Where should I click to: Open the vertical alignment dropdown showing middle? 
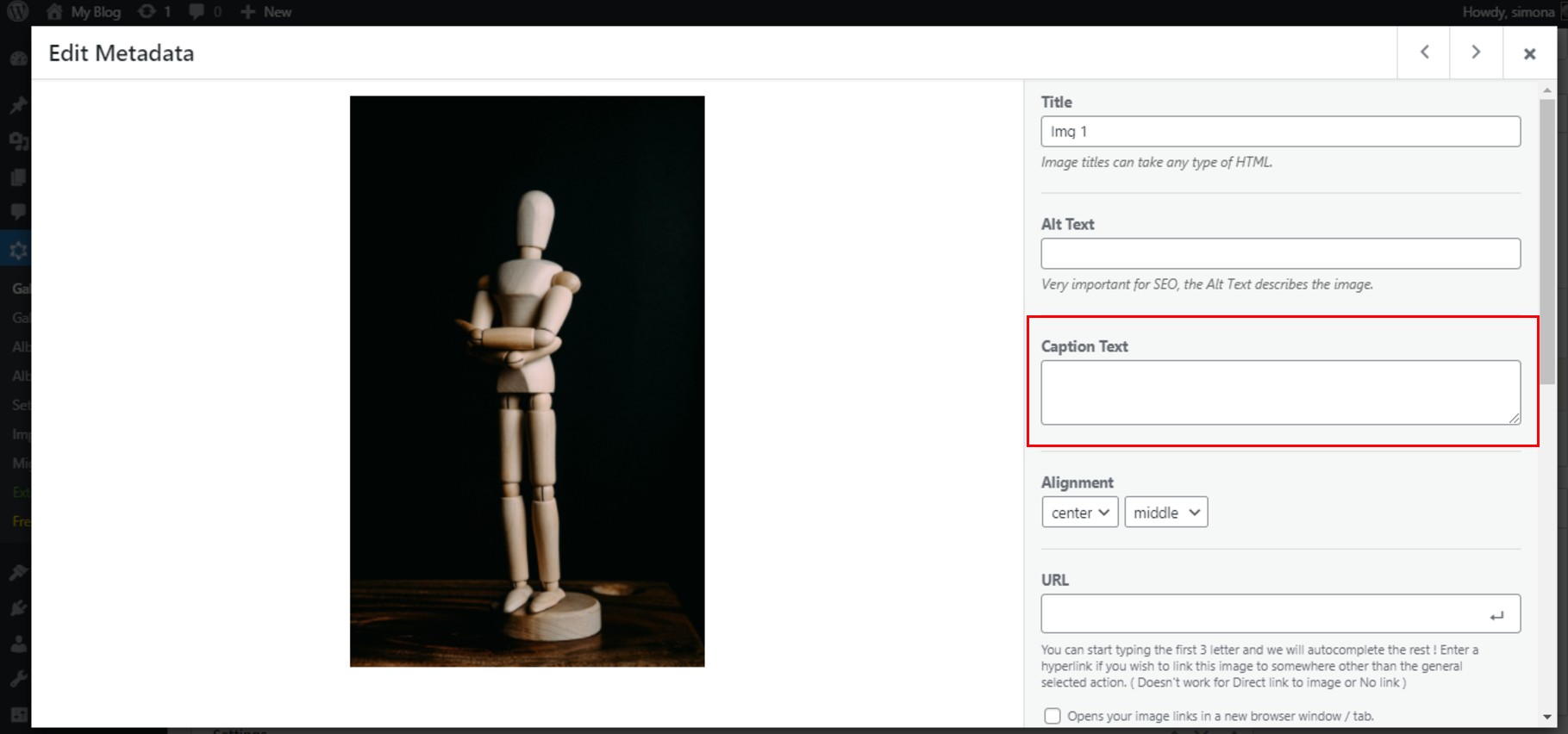(1165, 513)
